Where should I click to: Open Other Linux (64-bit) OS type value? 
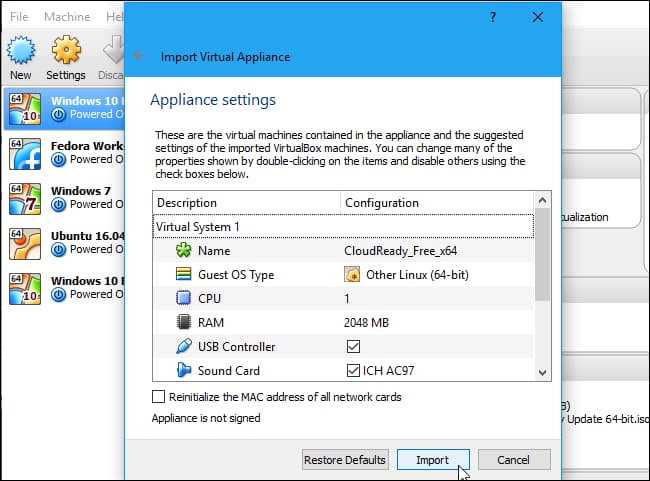tap(415, 275)
